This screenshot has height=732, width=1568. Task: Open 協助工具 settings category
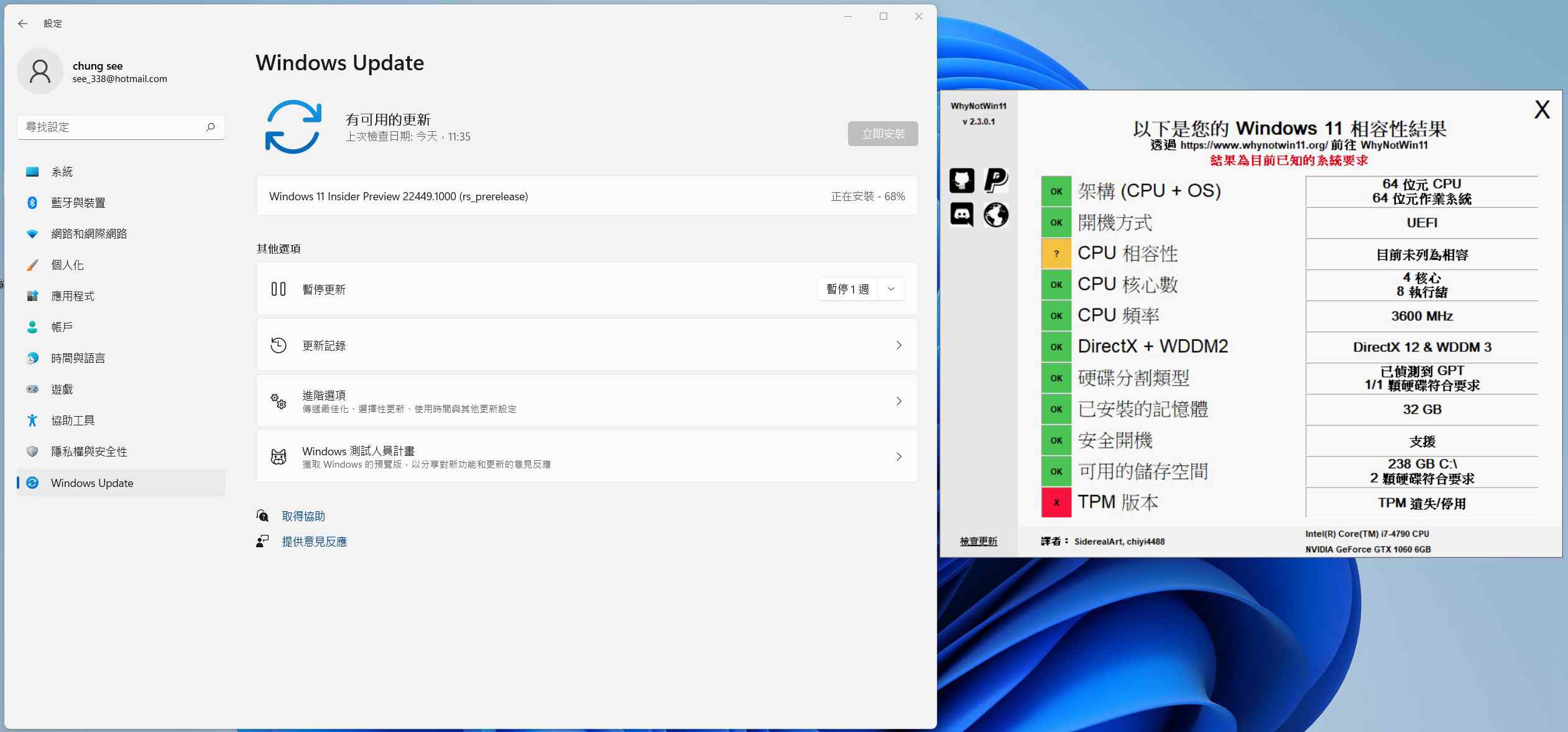(121, 420)
